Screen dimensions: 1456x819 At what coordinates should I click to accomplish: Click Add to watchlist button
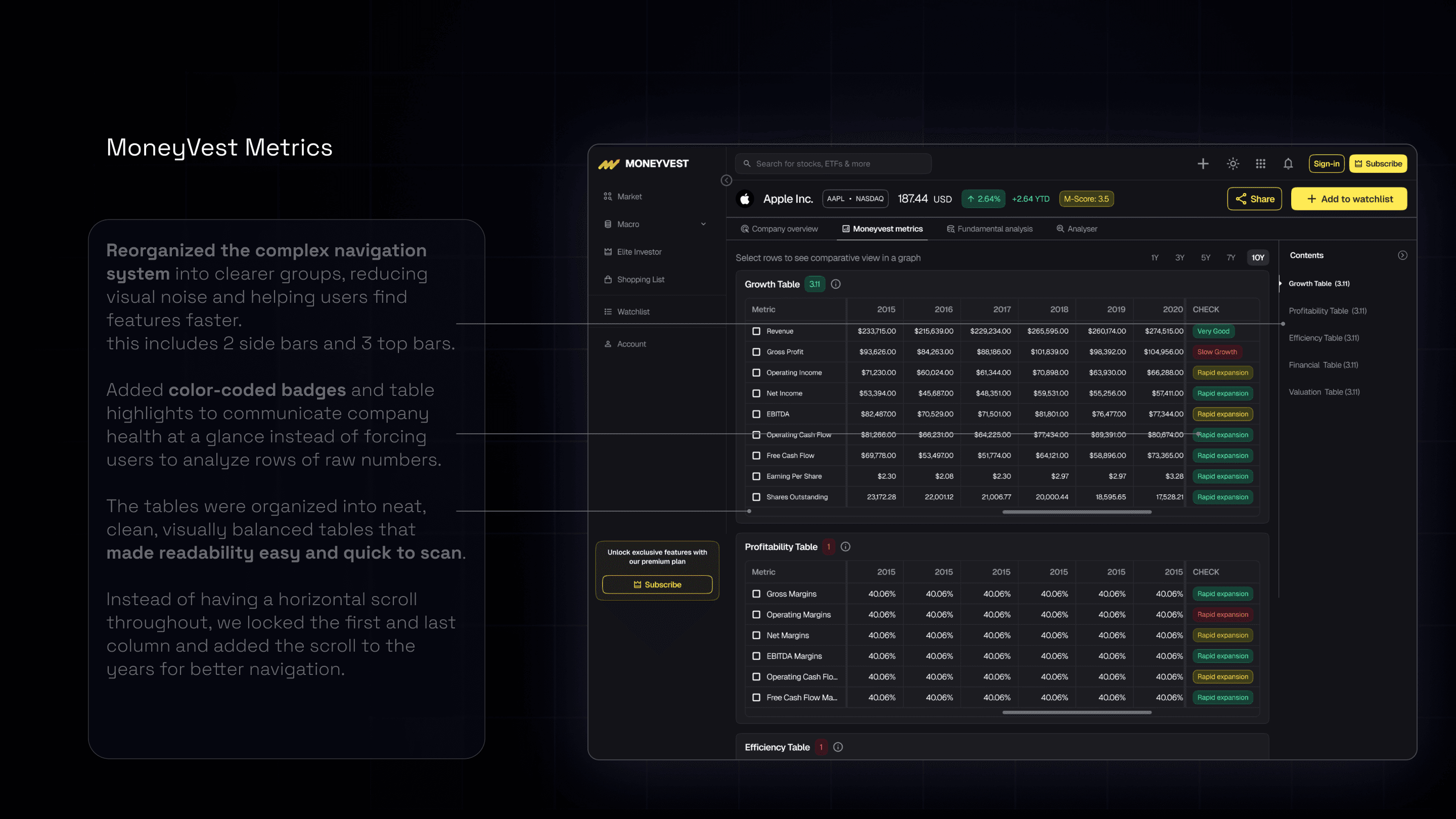coord(1349,199)
